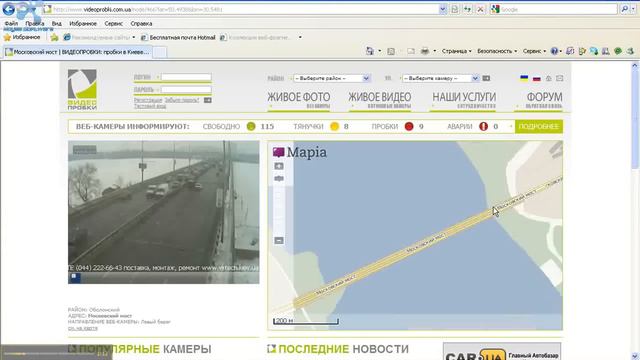Select the Московский мост browser tab
This screenshot has width=640, height=360.
[78, 52]
